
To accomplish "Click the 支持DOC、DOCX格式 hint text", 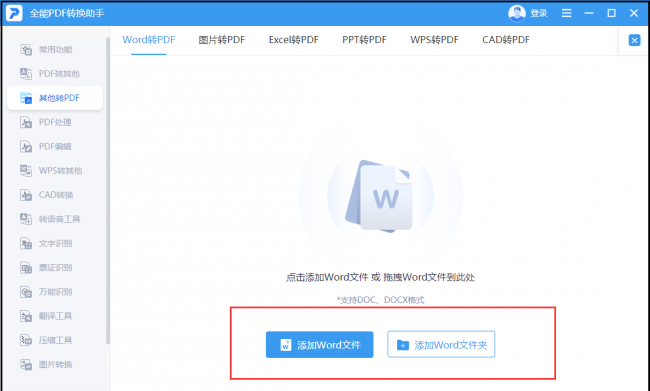I will [380, 300].
